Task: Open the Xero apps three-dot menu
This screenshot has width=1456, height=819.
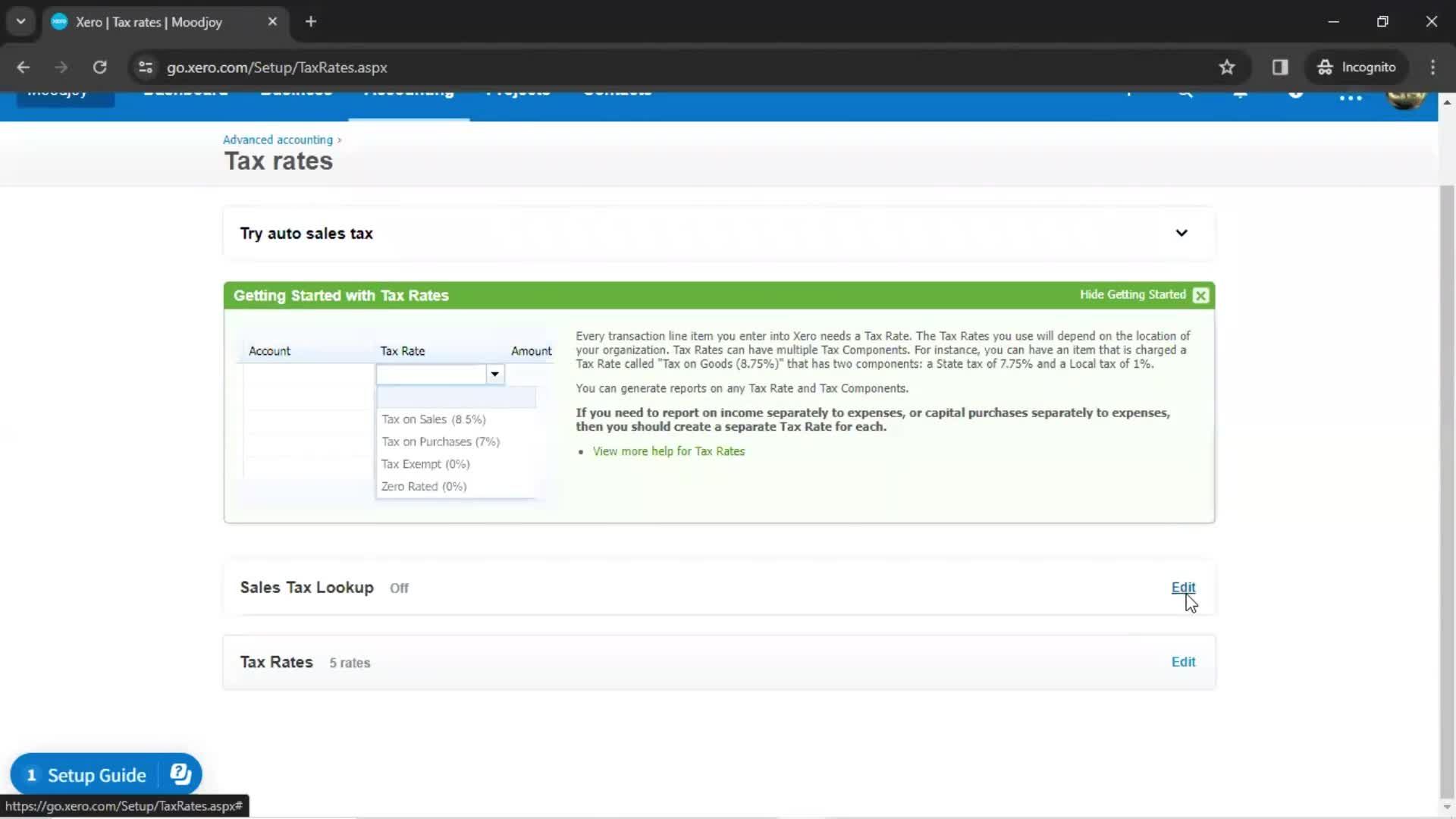Action: (x=1351, y=98)
